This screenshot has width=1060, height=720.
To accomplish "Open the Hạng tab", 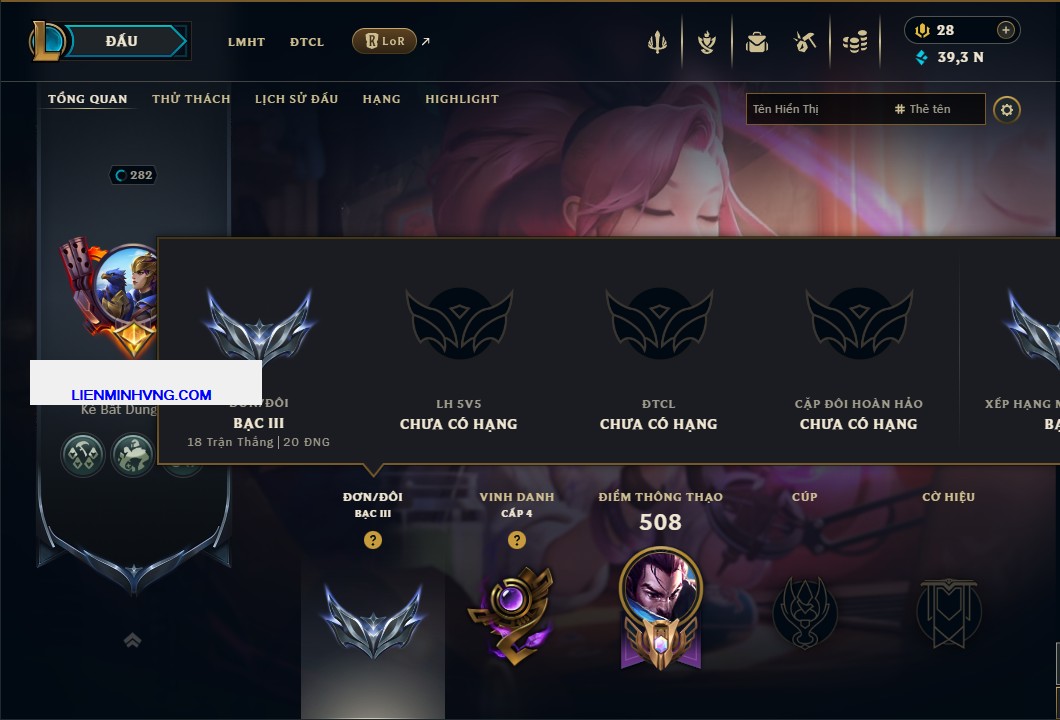I will [381, 99].
